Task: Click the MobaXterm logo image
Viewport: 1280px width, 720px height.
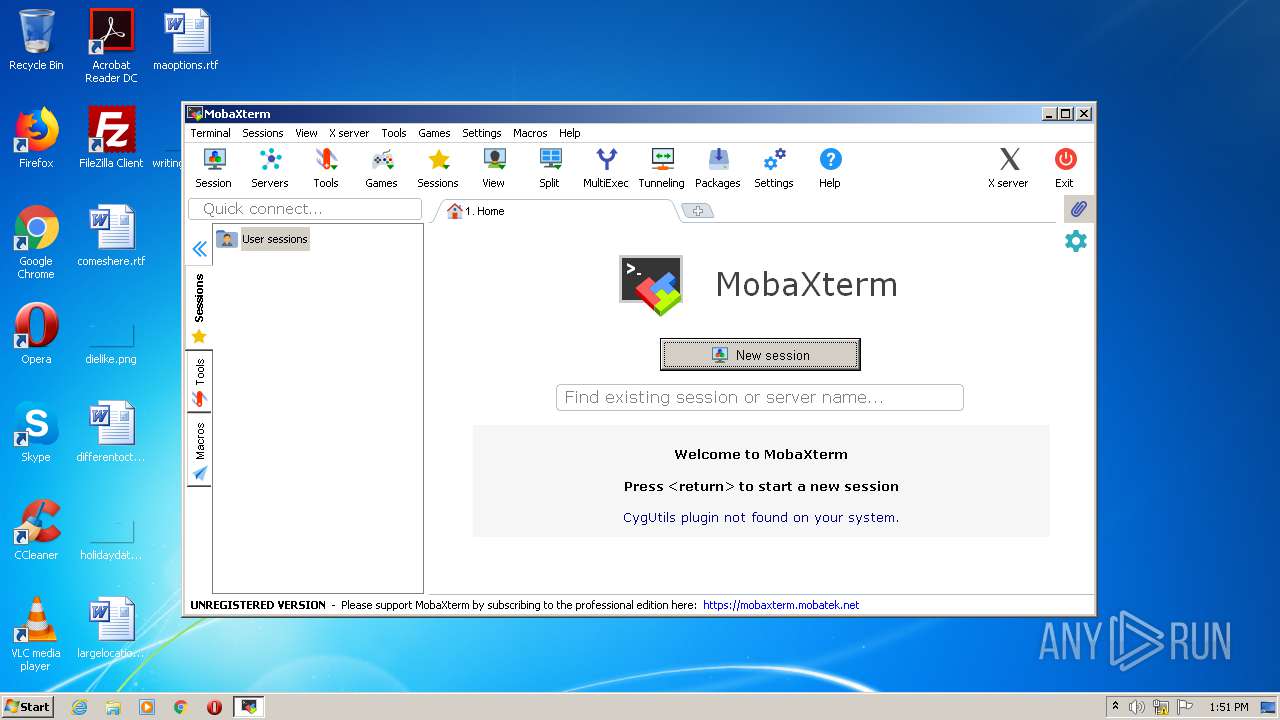Action: point(651,285)
